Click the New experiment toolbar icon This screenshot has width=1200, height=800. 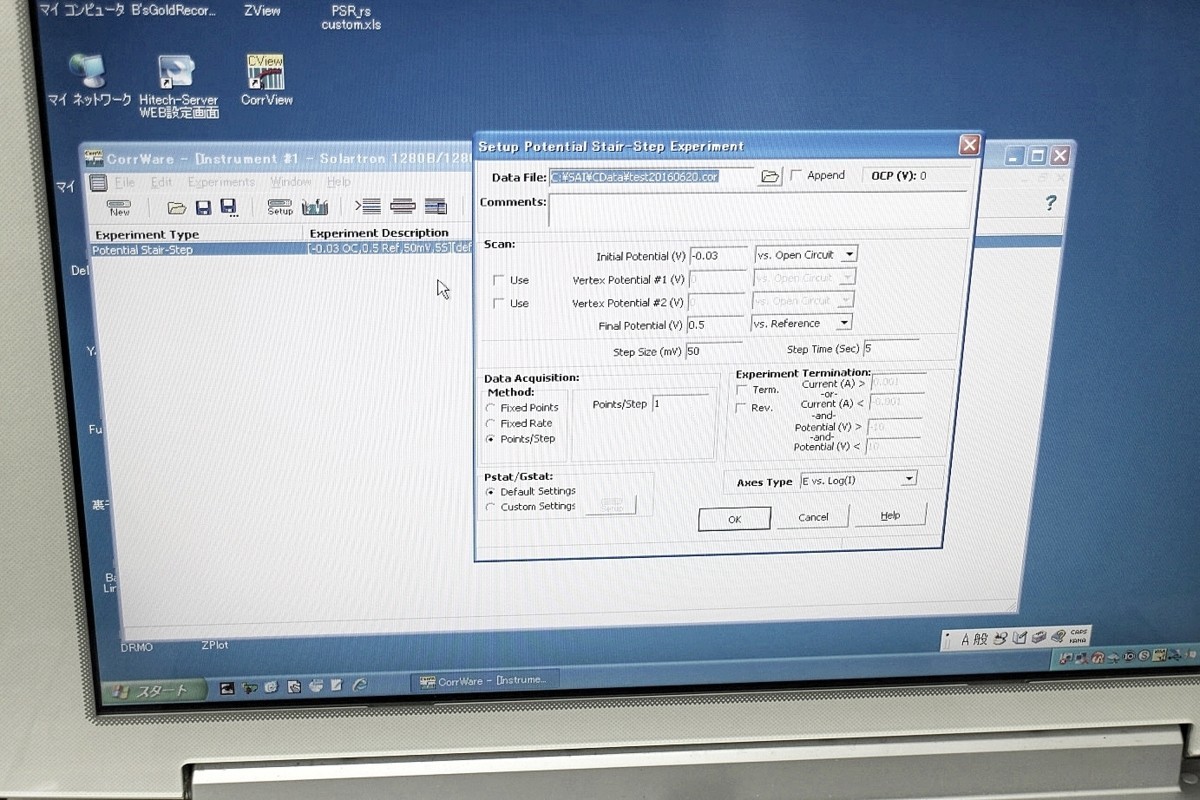(119, 207)
